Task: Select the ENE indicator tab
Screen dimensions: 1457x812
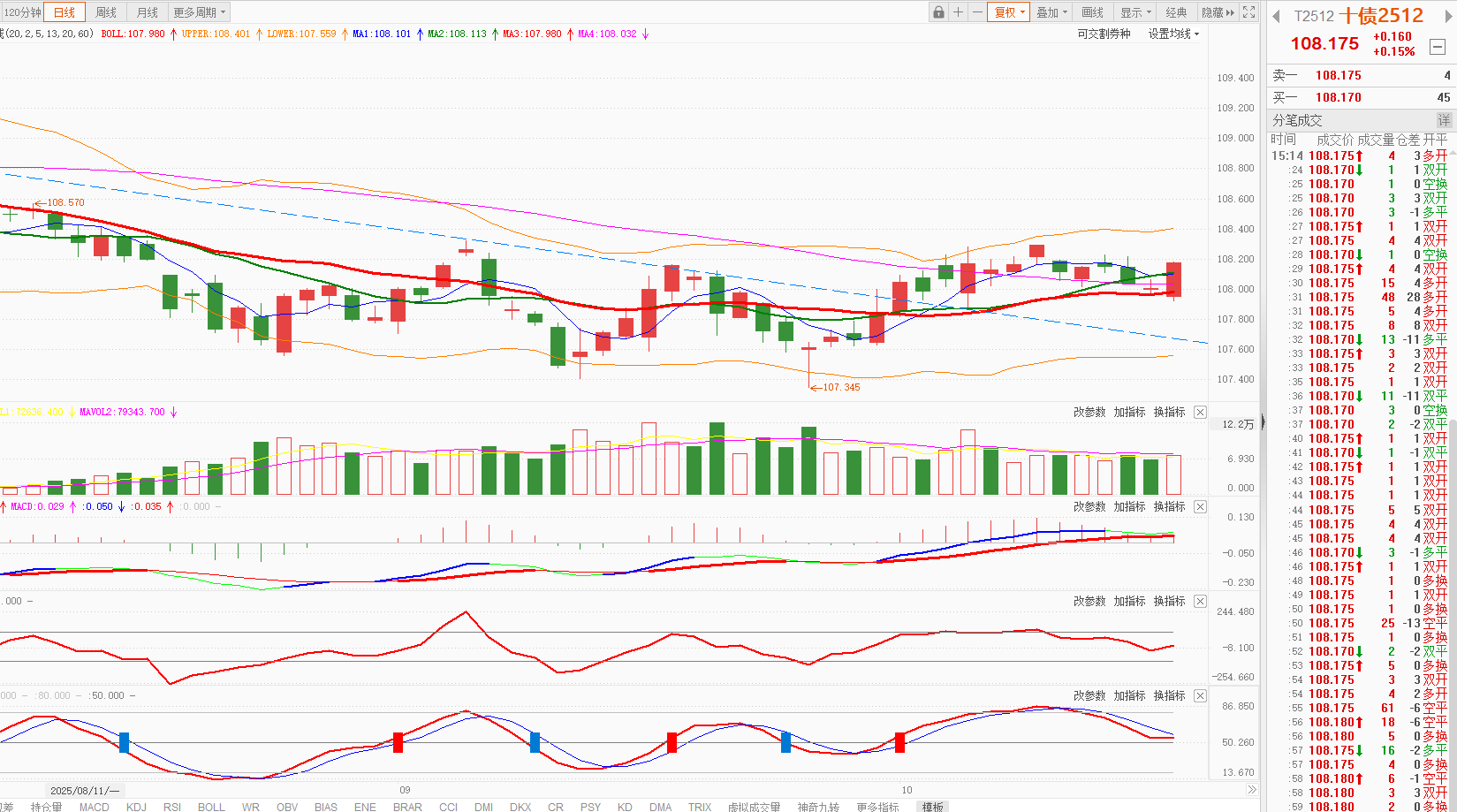Action: [x=365, y=807]
